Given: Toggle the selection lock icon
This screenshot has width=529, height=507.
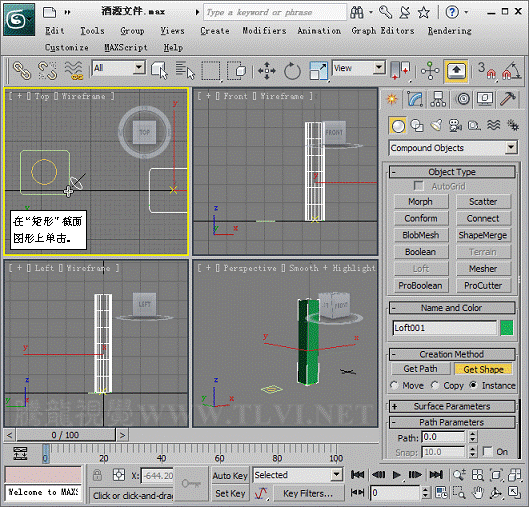Looking at the screenshot, I should (x=97, y=475).
